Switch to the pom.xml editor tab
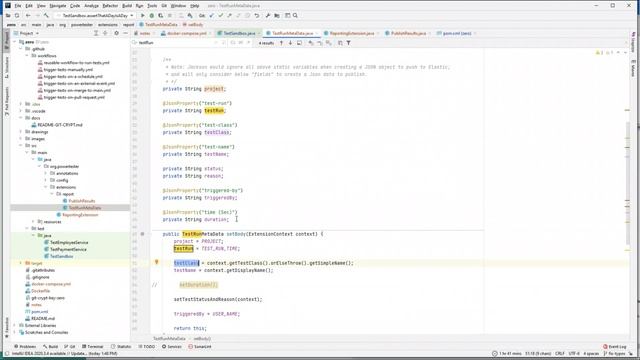This screenshot has width=640, height=360. (457, 33)
